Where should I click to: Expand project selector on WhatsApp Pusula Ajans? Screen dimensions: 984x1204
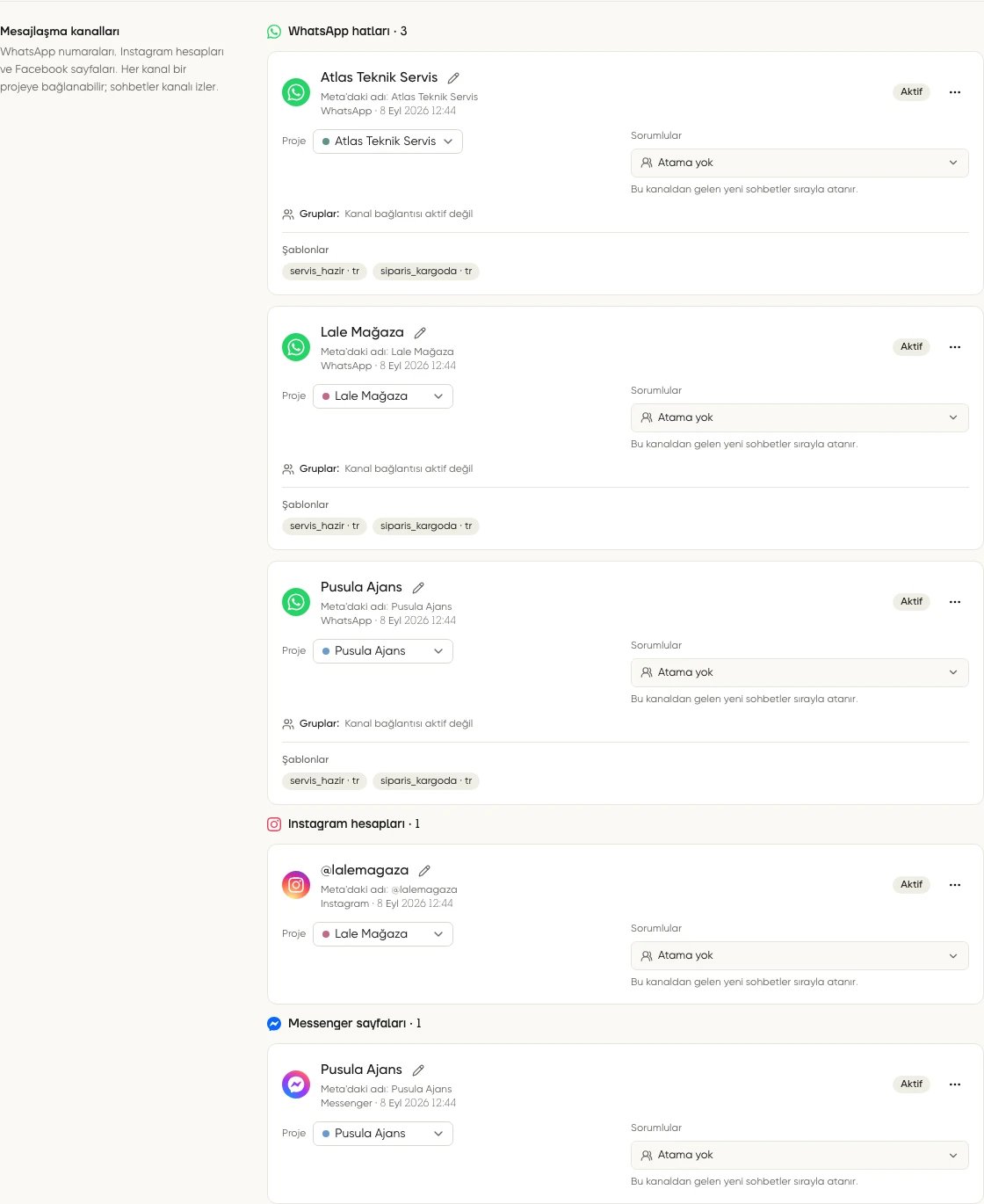coord(383,651)
